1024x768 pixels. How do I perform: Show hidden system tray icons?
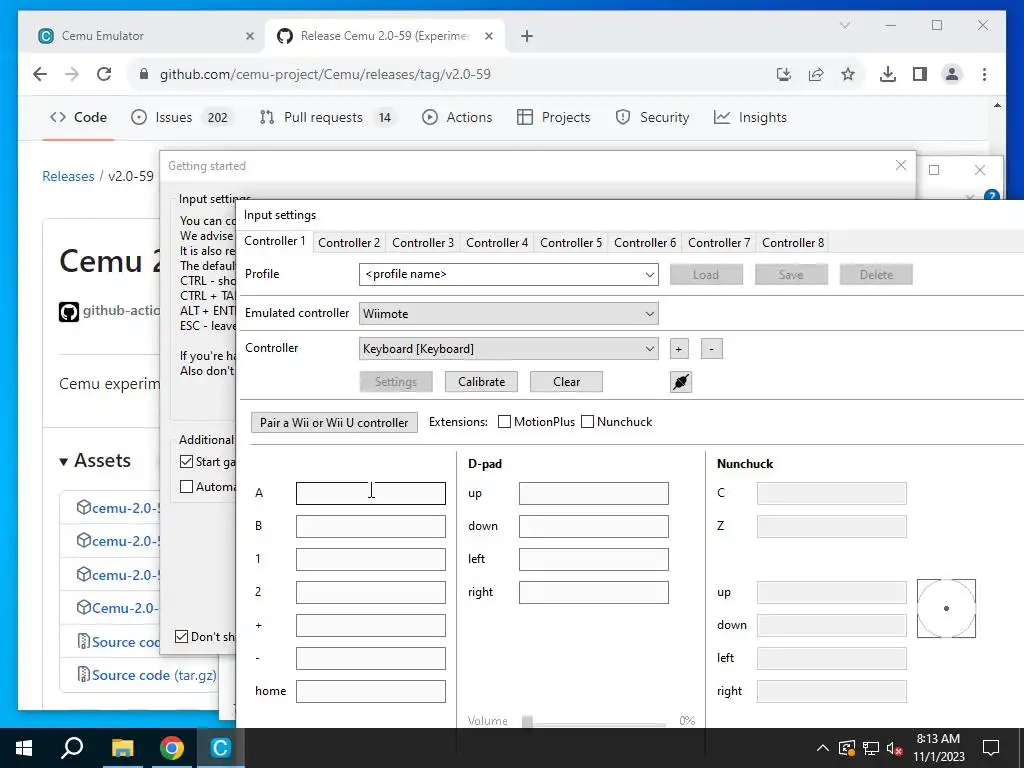click(x=822, y=748)
